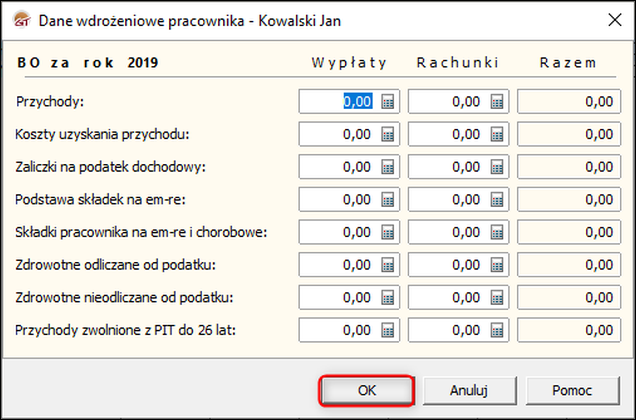Screen dimensions: 636x420
Task: Open help with Pomoc button
Action: click(571, 390)
